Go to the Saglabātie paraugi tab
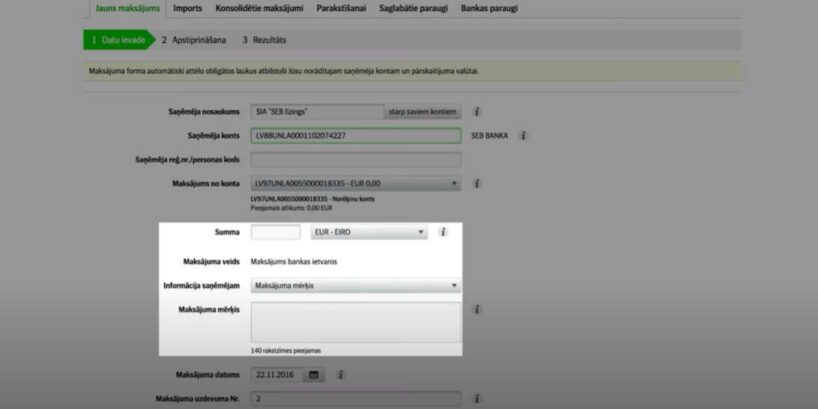This screenshot has width=818, height=409. click(x=414, y=8)
